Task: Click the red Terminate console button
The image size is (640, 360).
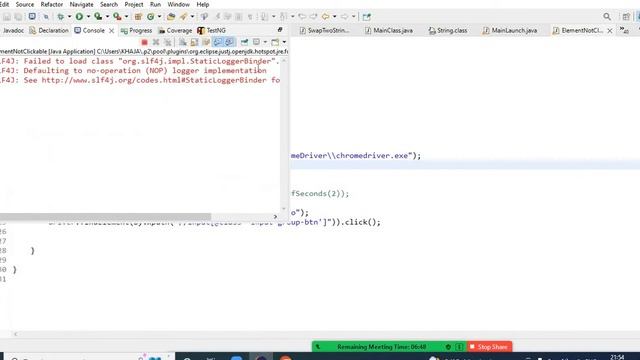Action: pyautogui.click(x=144, y=42)
